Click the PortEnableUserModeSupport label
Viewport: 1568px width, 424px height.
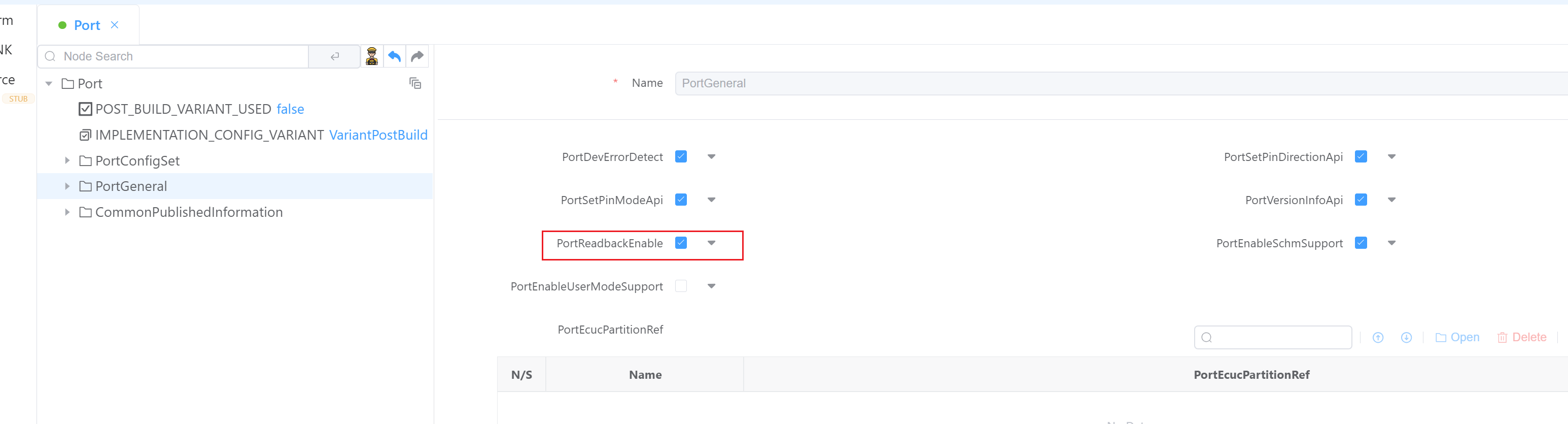pyautogui.click(x=587, y=286)
